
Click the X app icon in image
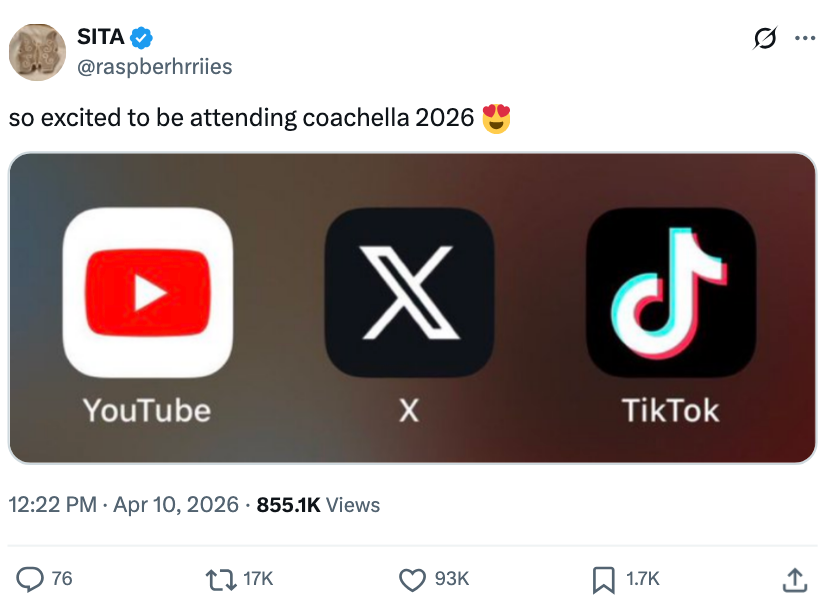click(409, 292)
